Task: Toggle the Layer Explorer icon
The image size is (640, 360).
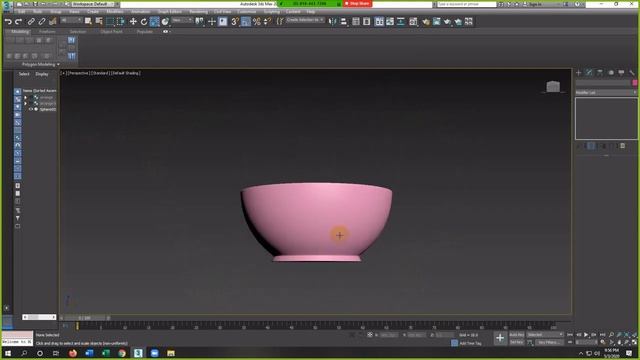Action: [367, 22]
